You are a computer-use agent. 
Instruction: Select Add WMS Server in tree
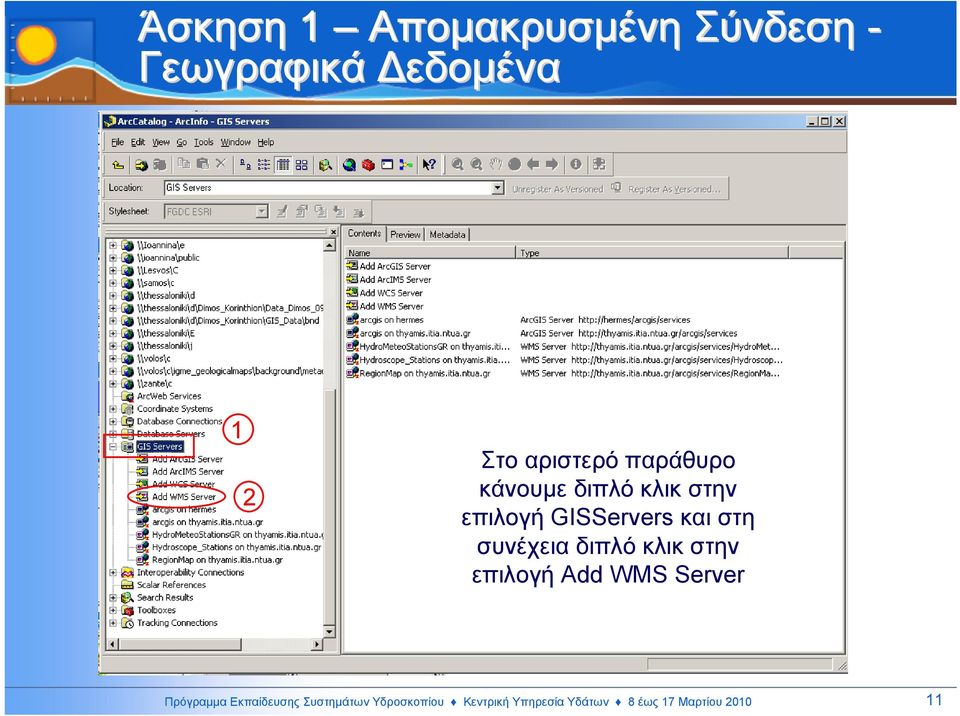pyautogui.click(x=184, y=497)
